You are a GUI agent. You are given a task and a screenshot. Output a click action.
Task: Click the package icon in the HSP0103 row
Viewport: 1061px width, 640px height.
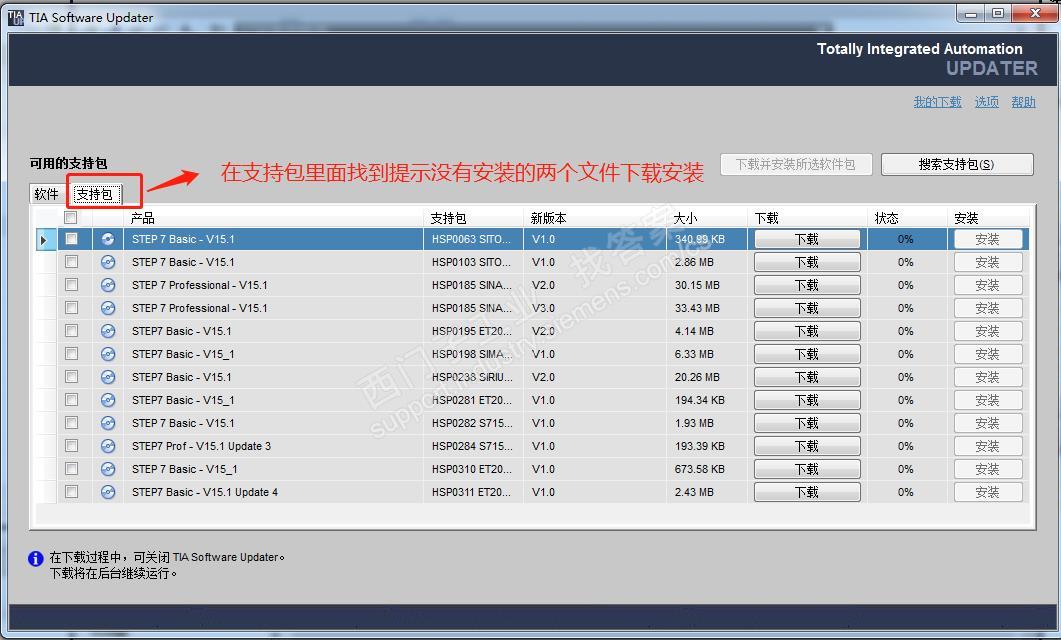(108, 262)
